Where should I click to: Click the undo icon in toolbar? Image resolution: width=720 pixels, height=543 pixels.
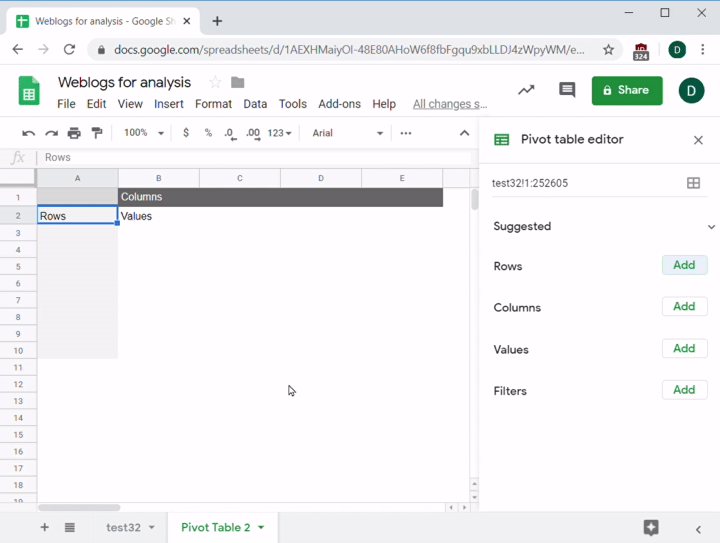[28, 133]
